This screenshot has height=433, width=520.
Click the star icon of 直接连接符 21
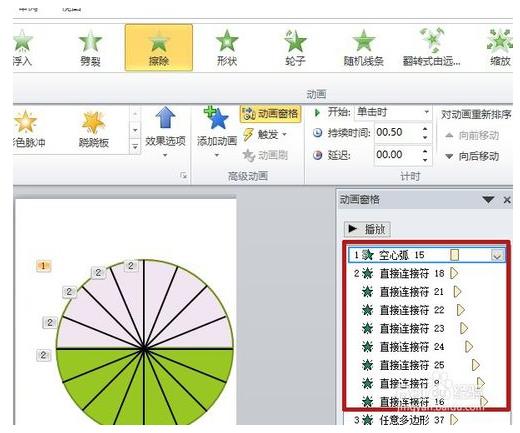click(x=367, y=292)
